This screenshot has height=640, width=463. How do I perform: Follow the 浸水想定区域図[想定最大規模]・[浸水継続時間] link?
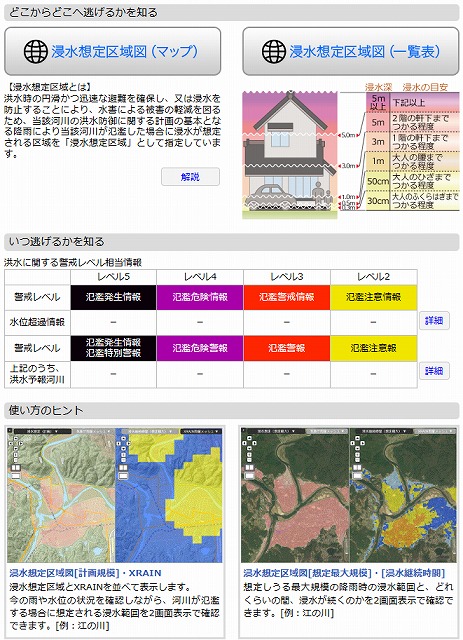coord(344,573)
